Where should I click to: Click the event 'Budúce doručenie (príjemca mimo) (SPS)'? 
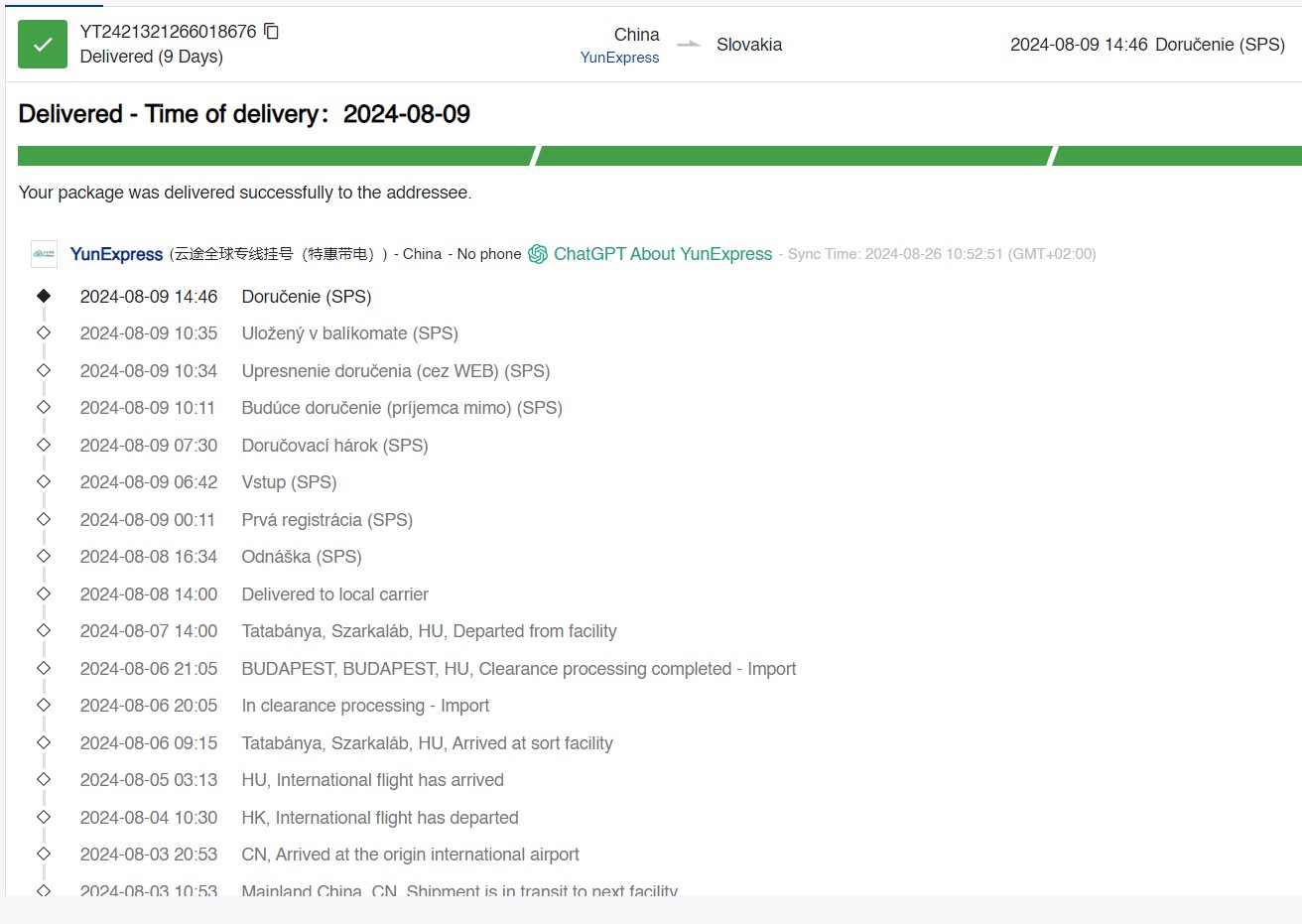[402, 408]
